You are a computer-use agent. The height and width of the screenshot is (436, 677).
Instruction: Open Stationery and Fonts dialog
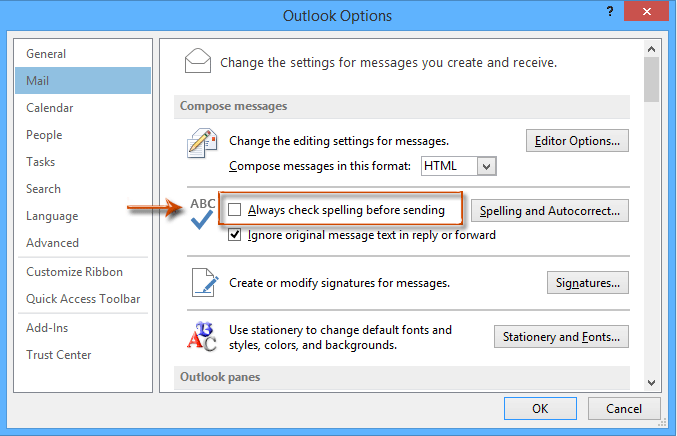coord(561,337)
